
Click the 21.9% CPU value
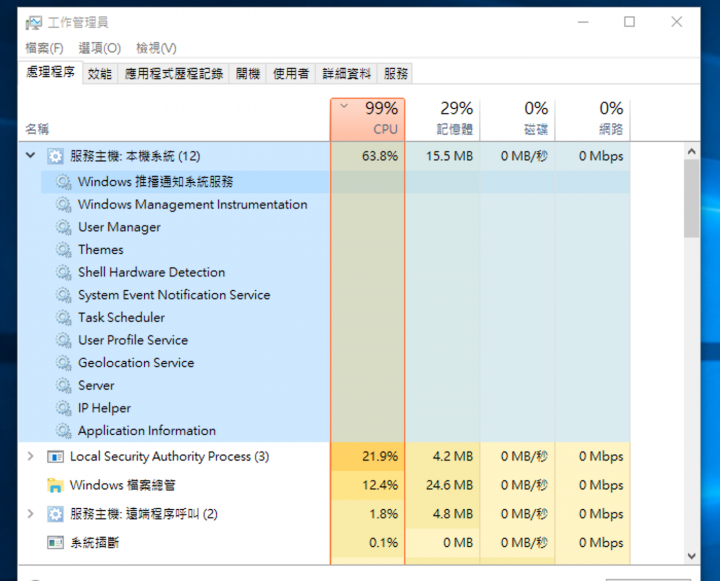(x=380, y=457)
